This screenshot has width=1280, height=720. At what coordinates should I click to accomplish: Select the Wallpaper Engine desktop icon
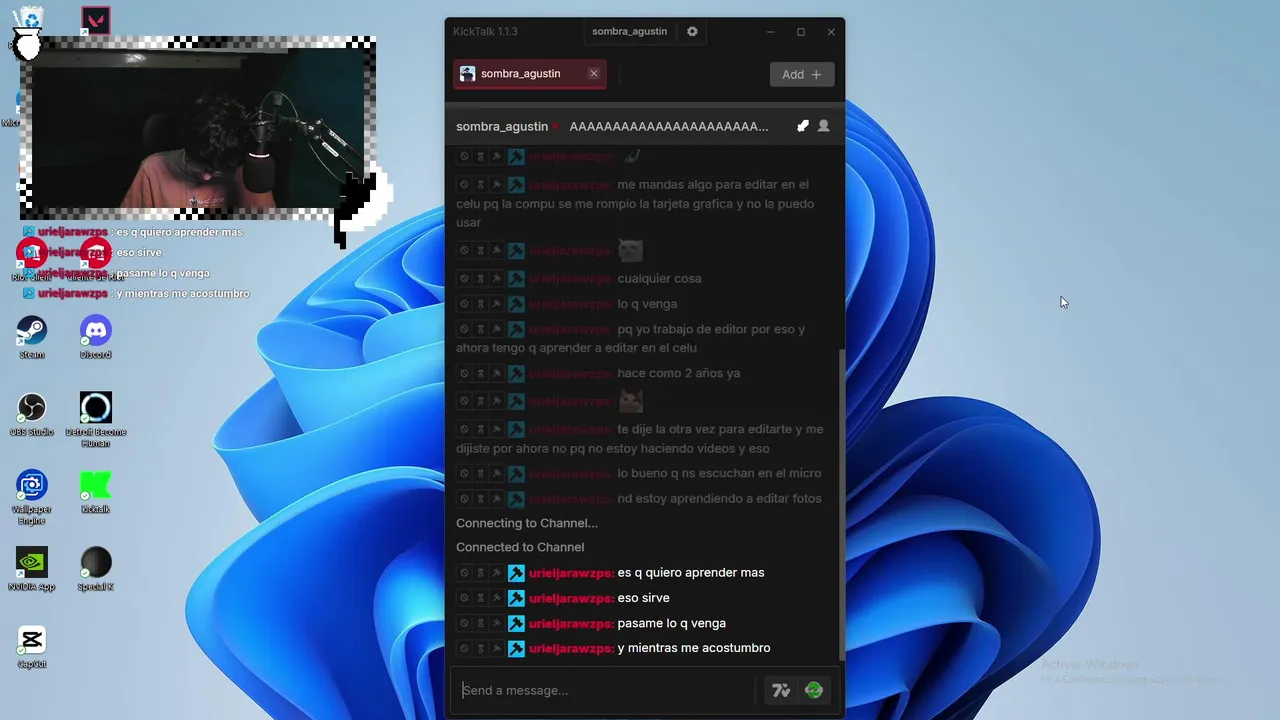click(32, 497)
